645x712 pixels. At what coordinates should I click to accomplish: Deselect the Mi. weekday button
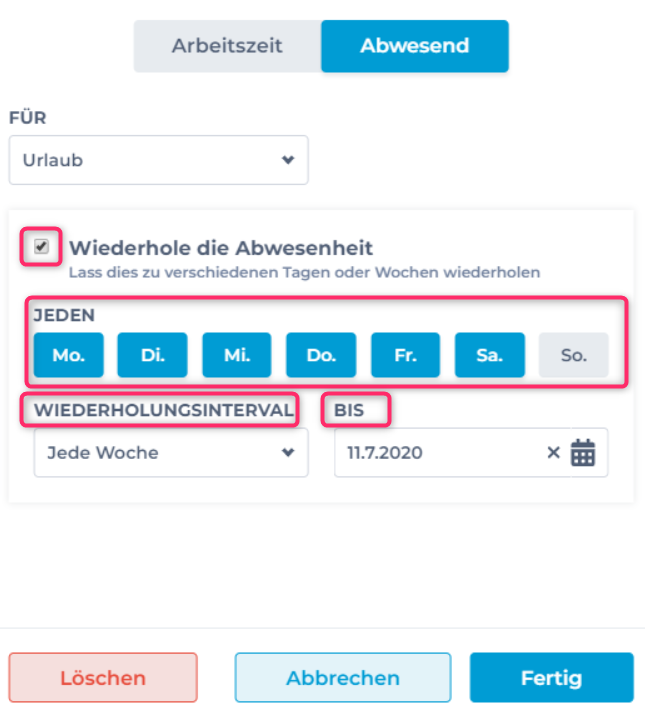(x=237, y=355)
